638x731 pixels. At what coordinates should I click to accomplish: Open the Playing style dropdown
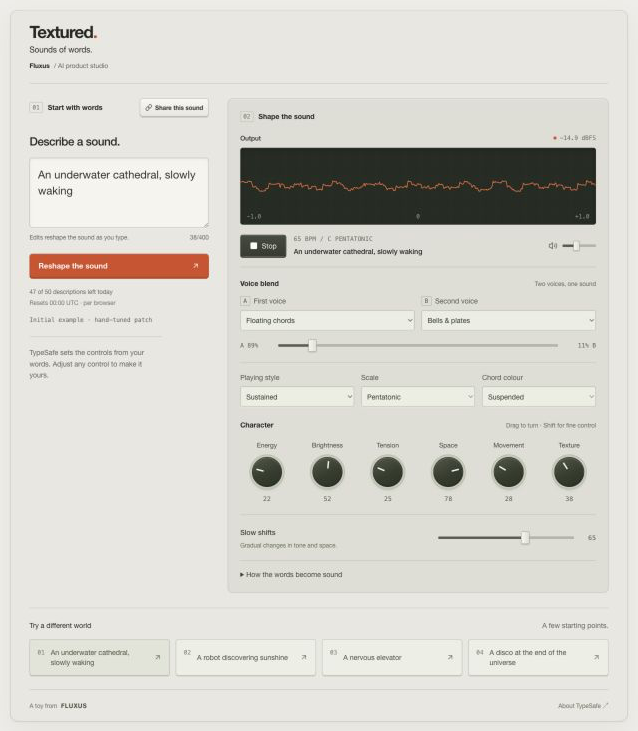click(x=297, y=397)
